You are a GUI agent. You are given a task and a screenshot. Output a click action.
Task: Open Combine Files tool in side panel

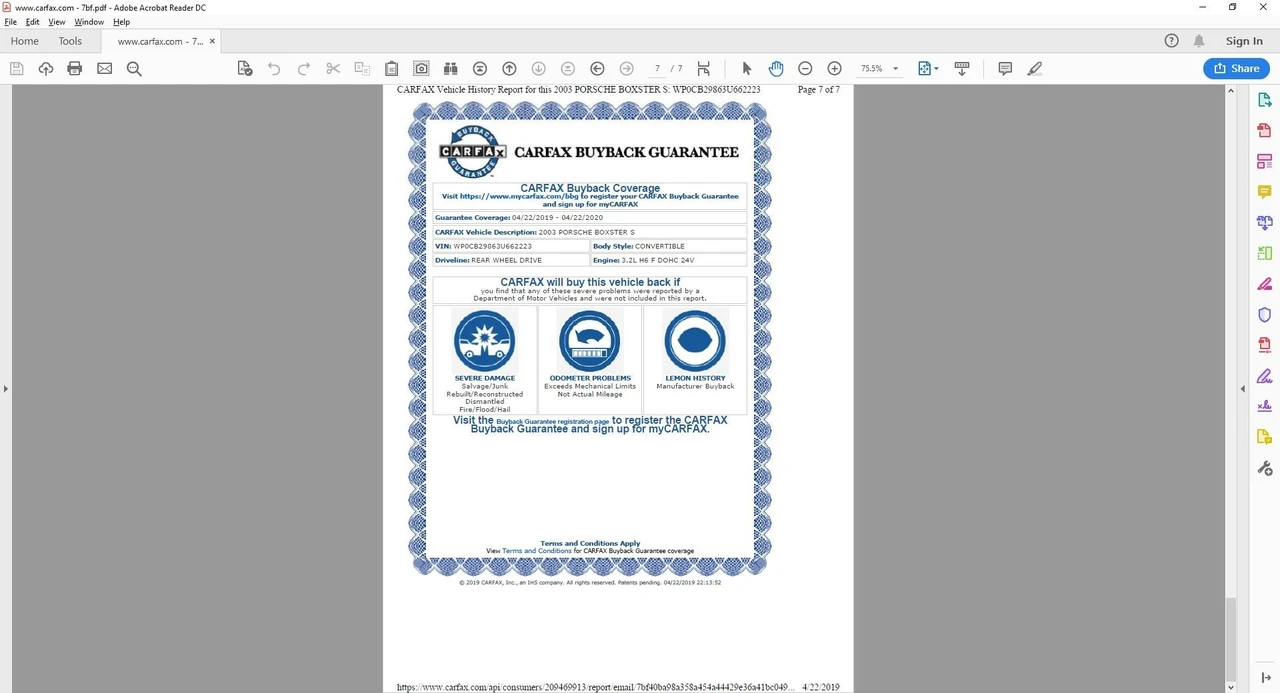[1264, 222]
